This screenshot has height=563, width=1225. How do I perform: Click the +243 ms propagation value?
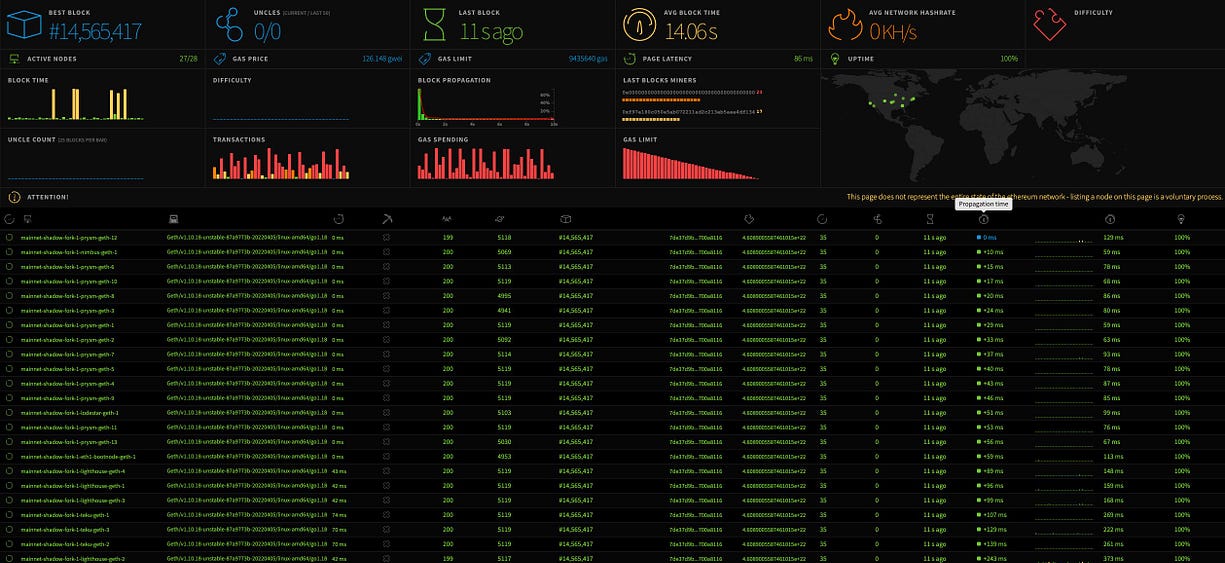point(992,559)
